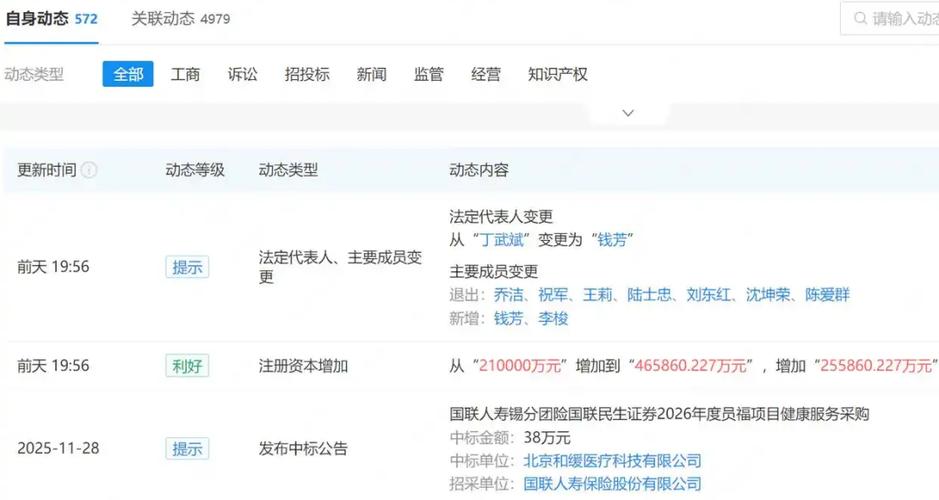Click the 2025-11-28 date cell

(58, 449)
